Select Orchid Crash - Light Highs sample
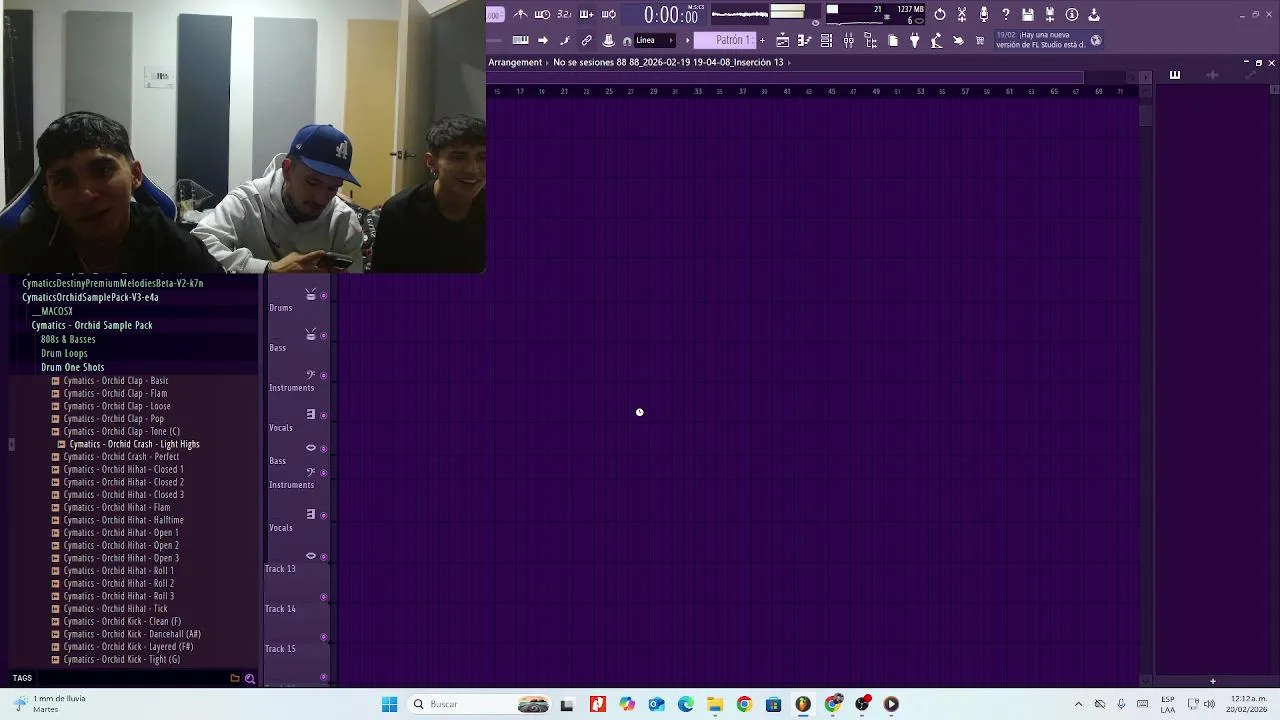 click(x=134, y=444)
